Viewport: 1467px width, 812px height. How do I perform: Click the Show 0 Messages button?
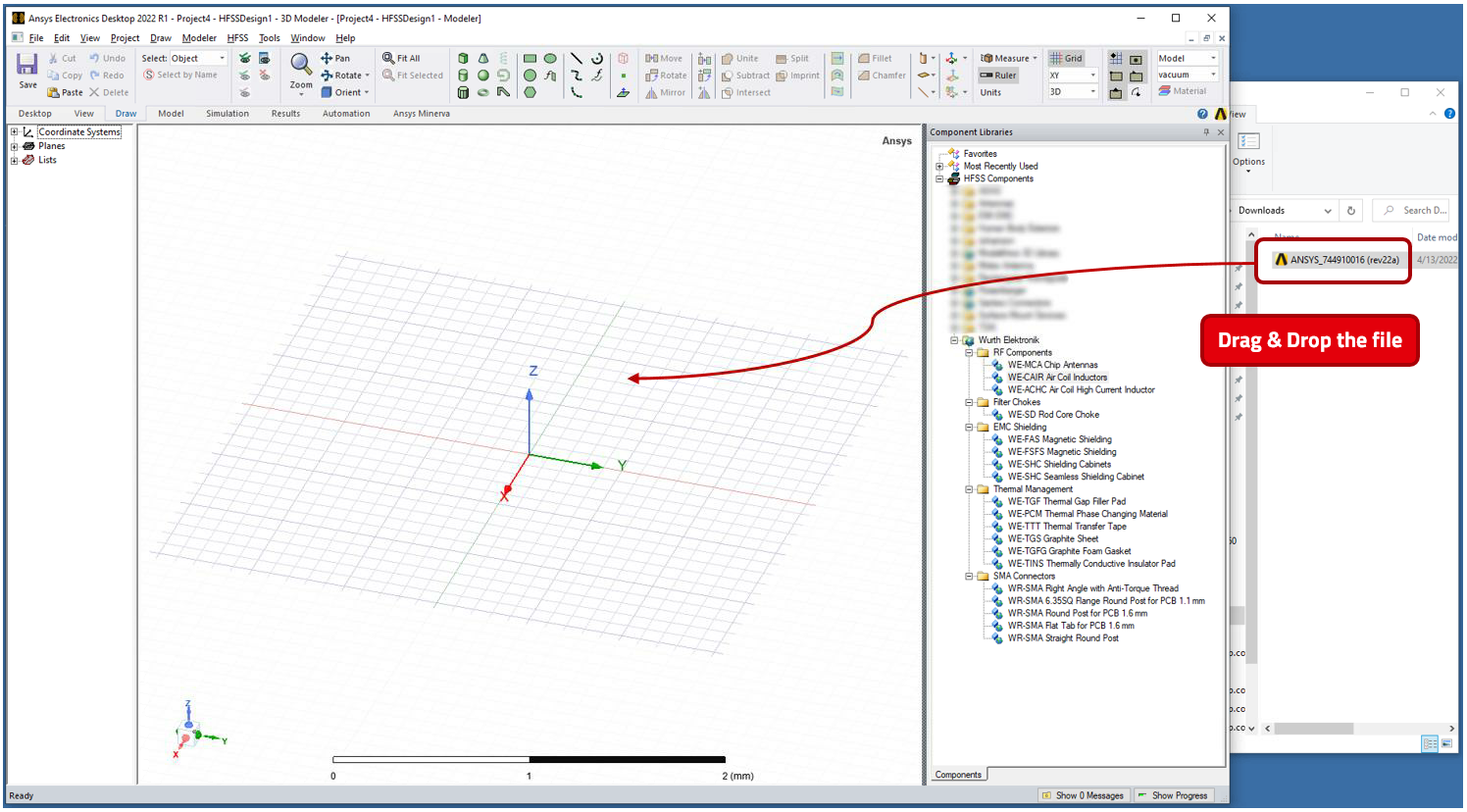click(x=1084, y=795)
